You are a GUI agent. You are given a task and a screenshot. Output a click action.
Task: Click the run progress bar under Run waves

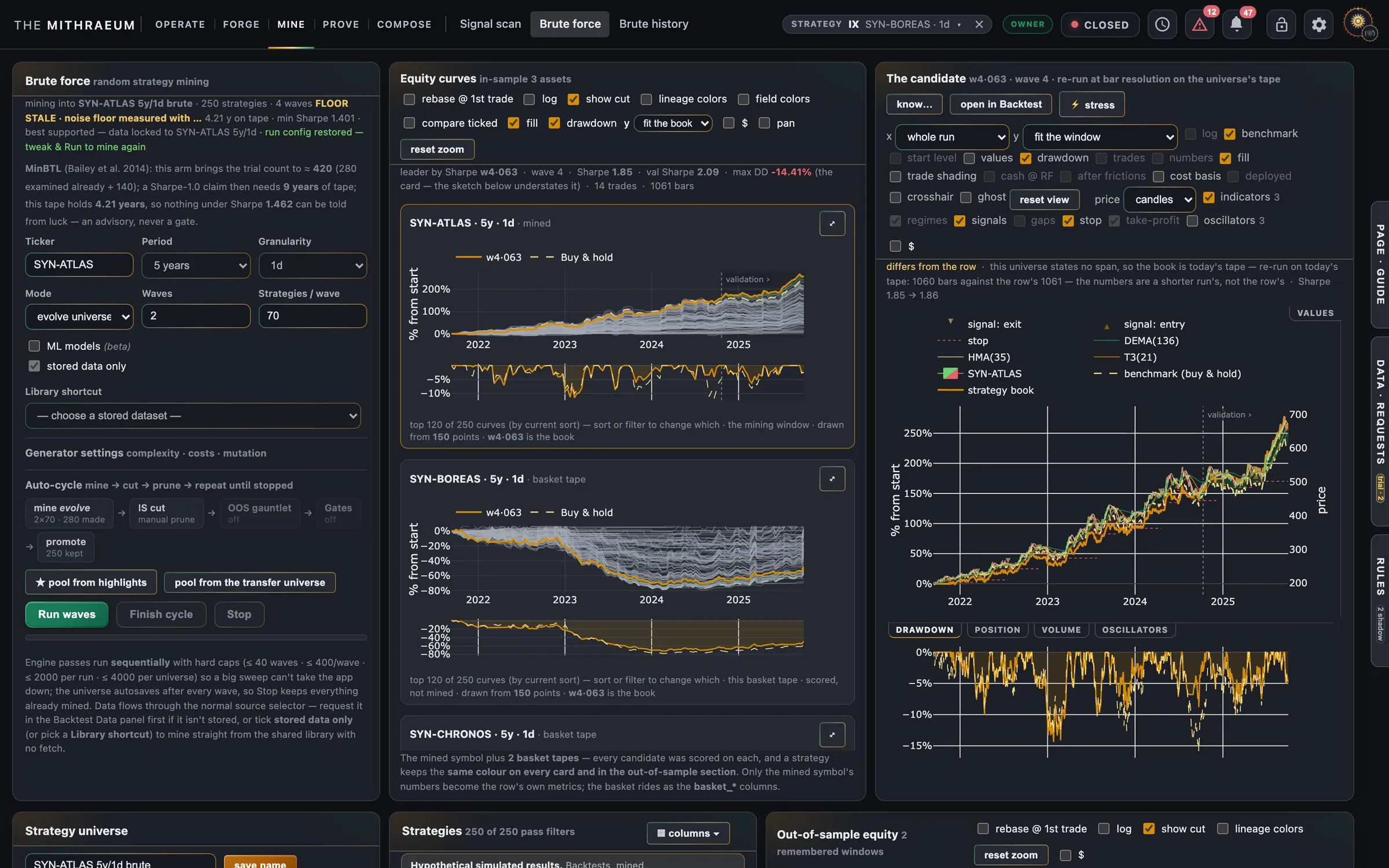pos(196,638)
